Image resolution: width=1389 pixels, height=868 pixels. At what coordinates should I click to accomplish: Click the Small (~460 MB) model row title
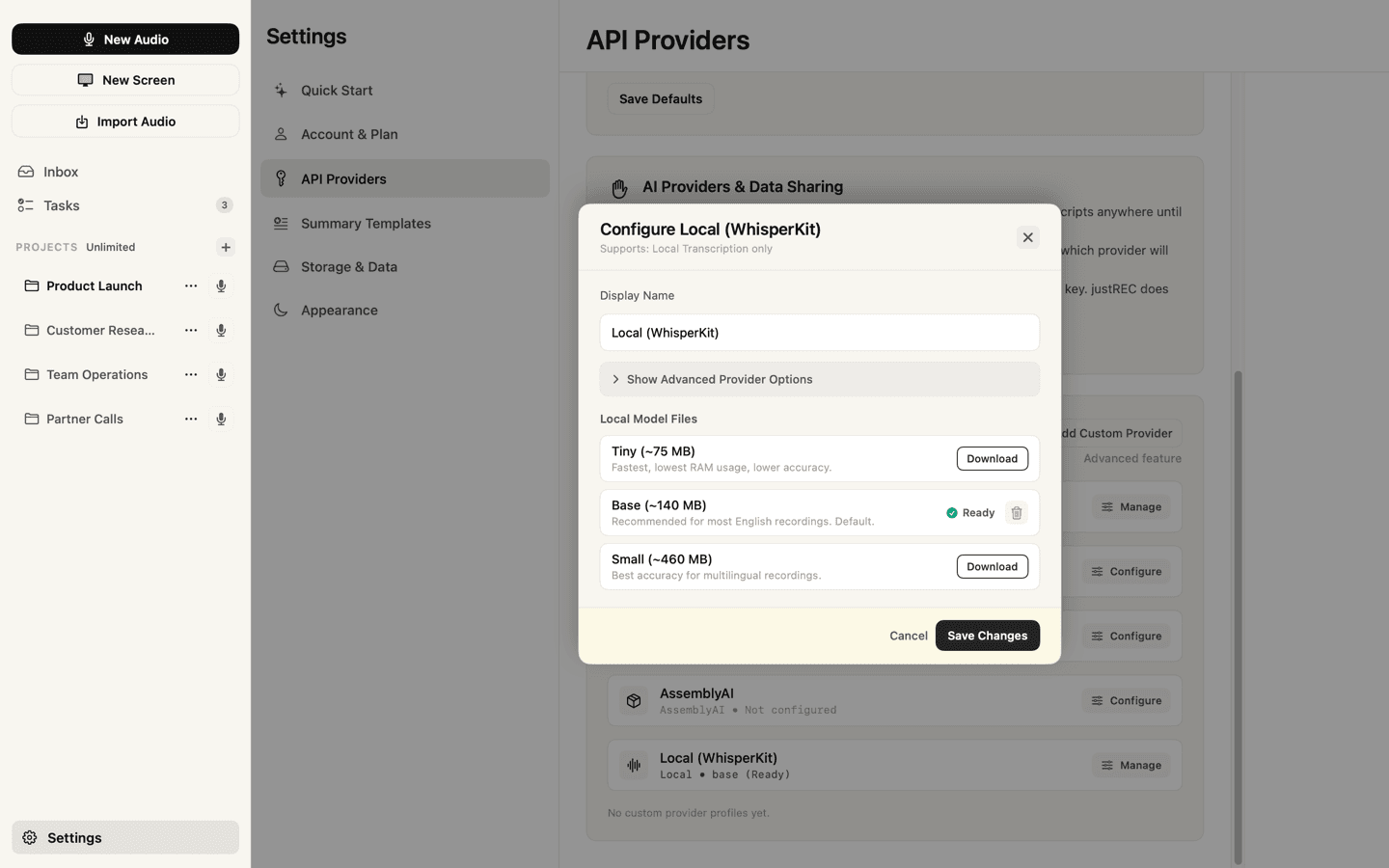point(662,559)
